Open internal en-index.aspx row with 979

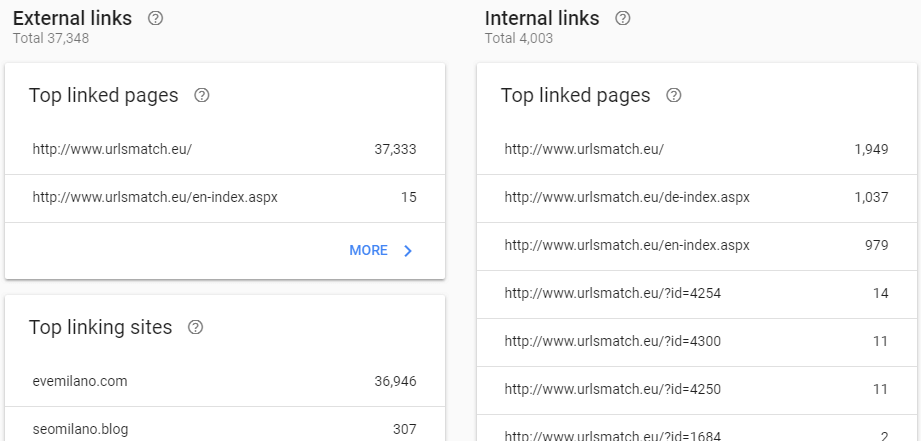(697, 246)
